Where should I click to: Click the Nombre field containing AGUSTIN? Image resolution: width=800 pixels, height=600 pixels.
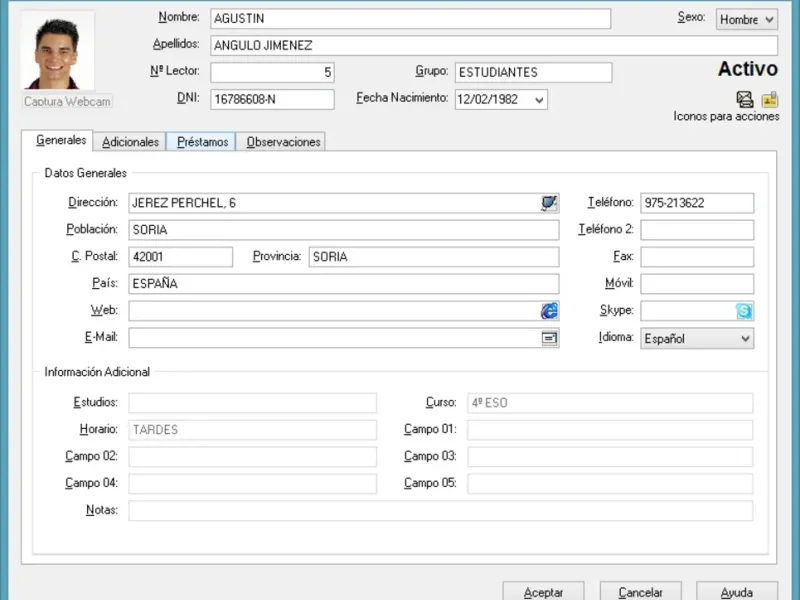(410, 19)
